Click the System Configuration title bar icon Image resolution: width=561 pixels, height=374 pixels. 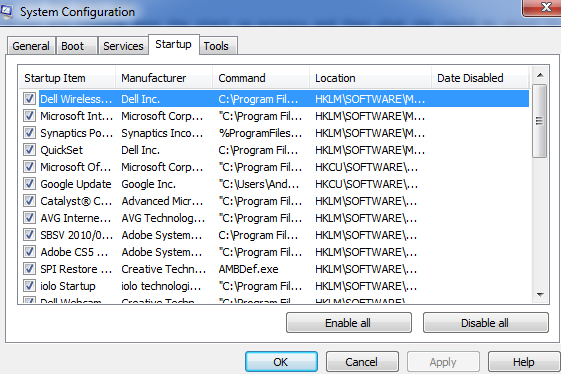click(x=6, y=11)
